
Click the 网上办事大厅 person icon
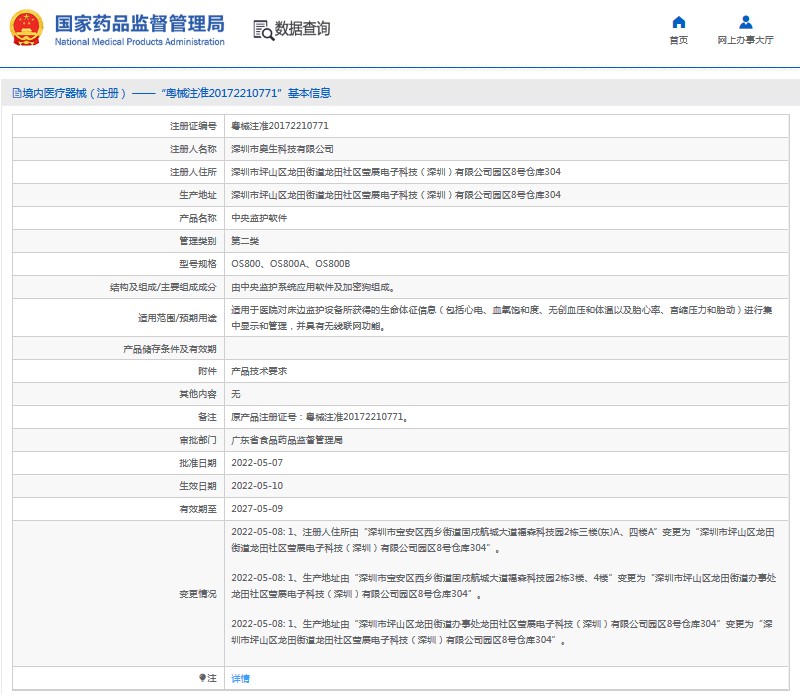click(x=745, y=22)
